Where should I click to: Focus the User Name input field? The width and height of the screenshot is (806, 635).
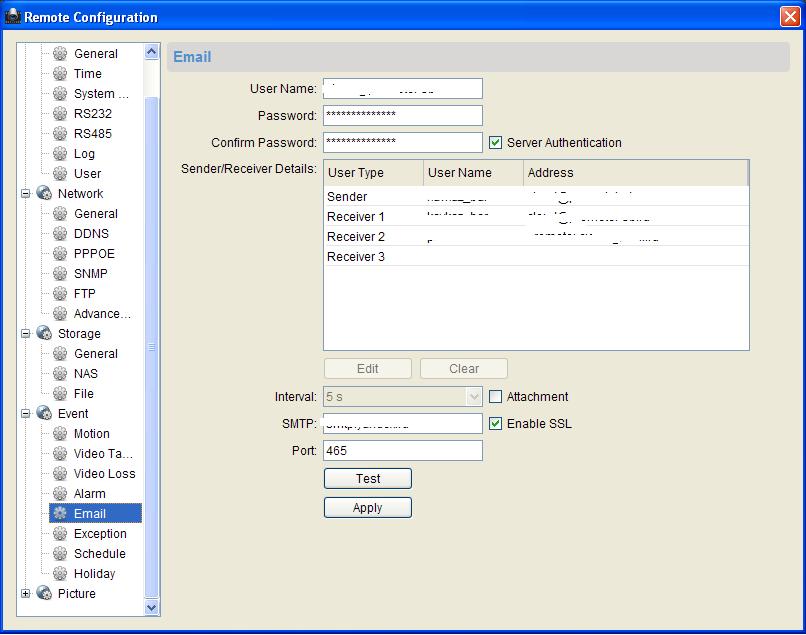[x=403, y=88]
